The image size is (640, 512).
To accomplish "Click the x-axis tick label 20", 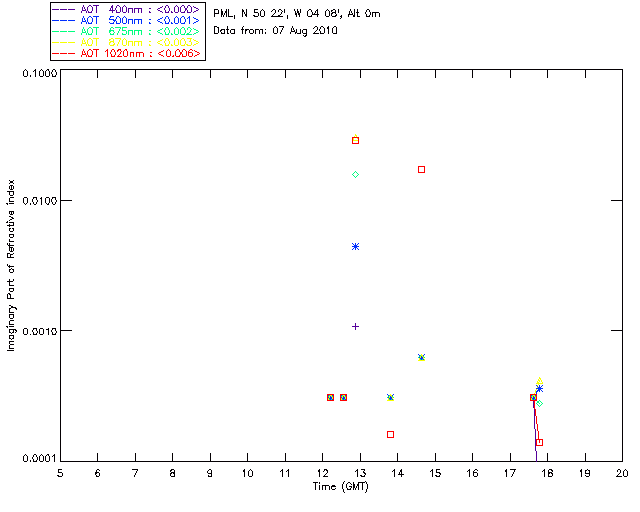I will 622,473.
